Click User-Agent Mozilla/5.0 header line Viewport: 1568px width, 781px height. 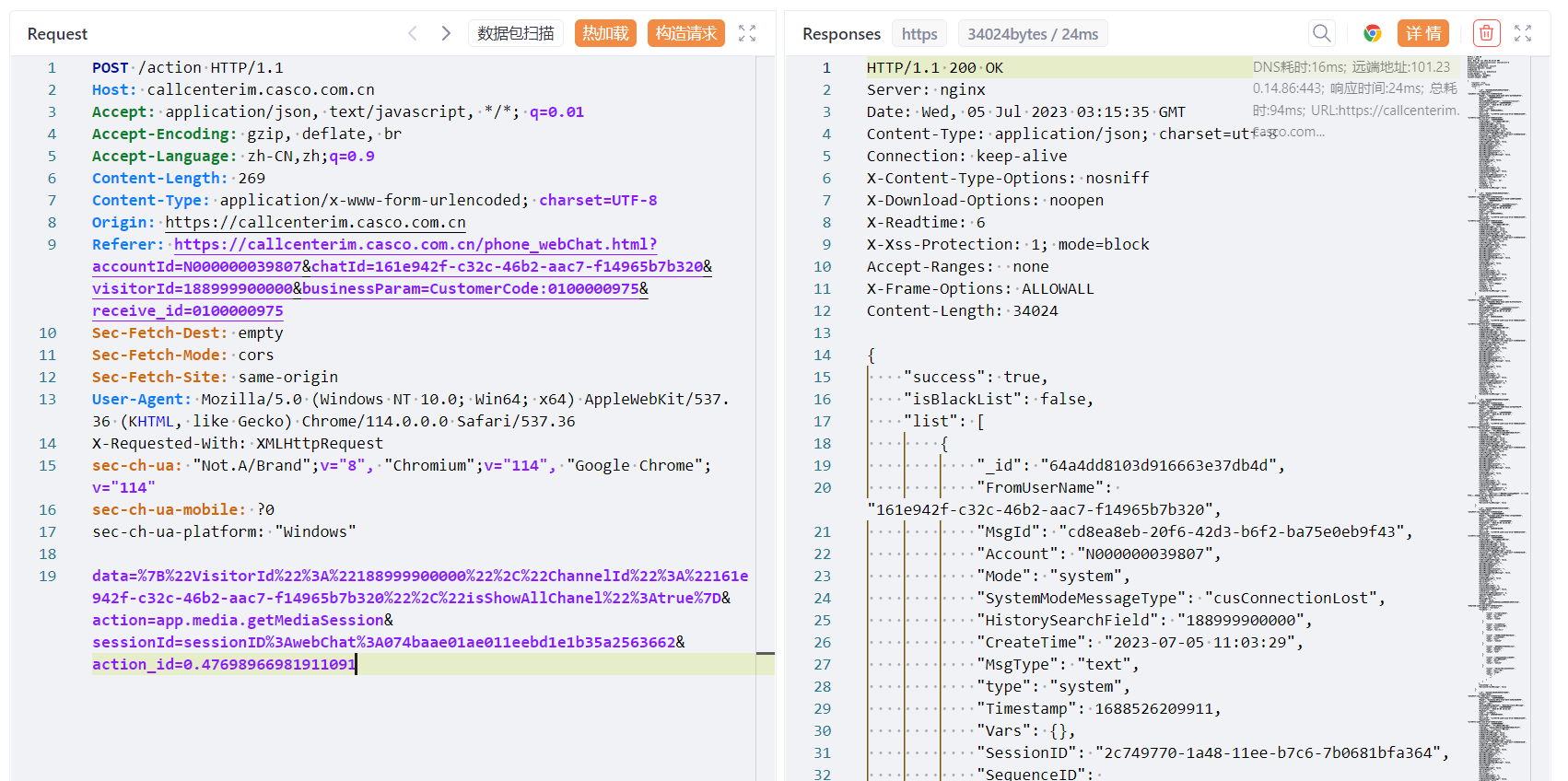click(x=411, y=410)
